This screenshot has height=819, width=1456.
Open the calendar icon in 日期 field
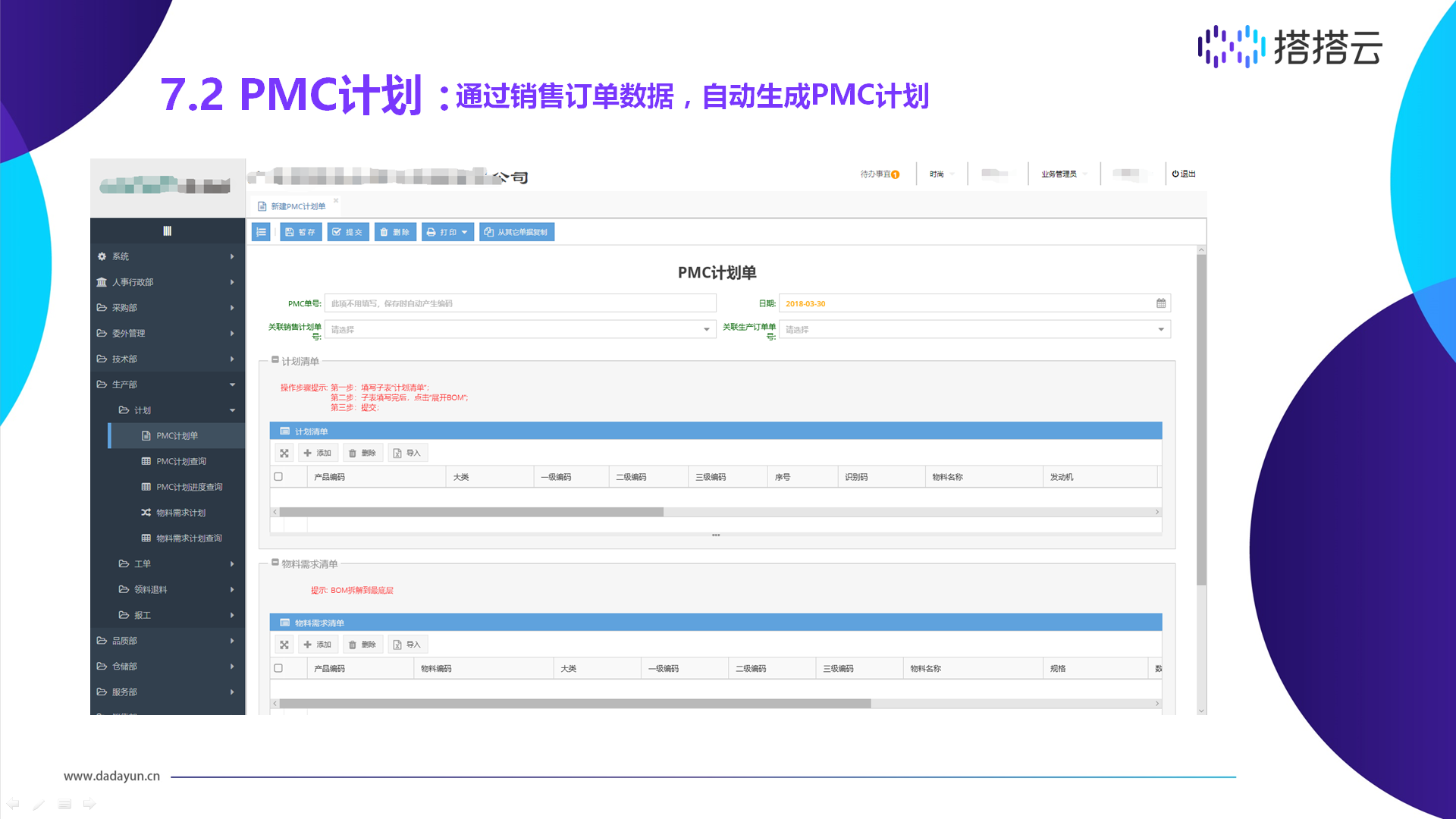(1160, 303)
